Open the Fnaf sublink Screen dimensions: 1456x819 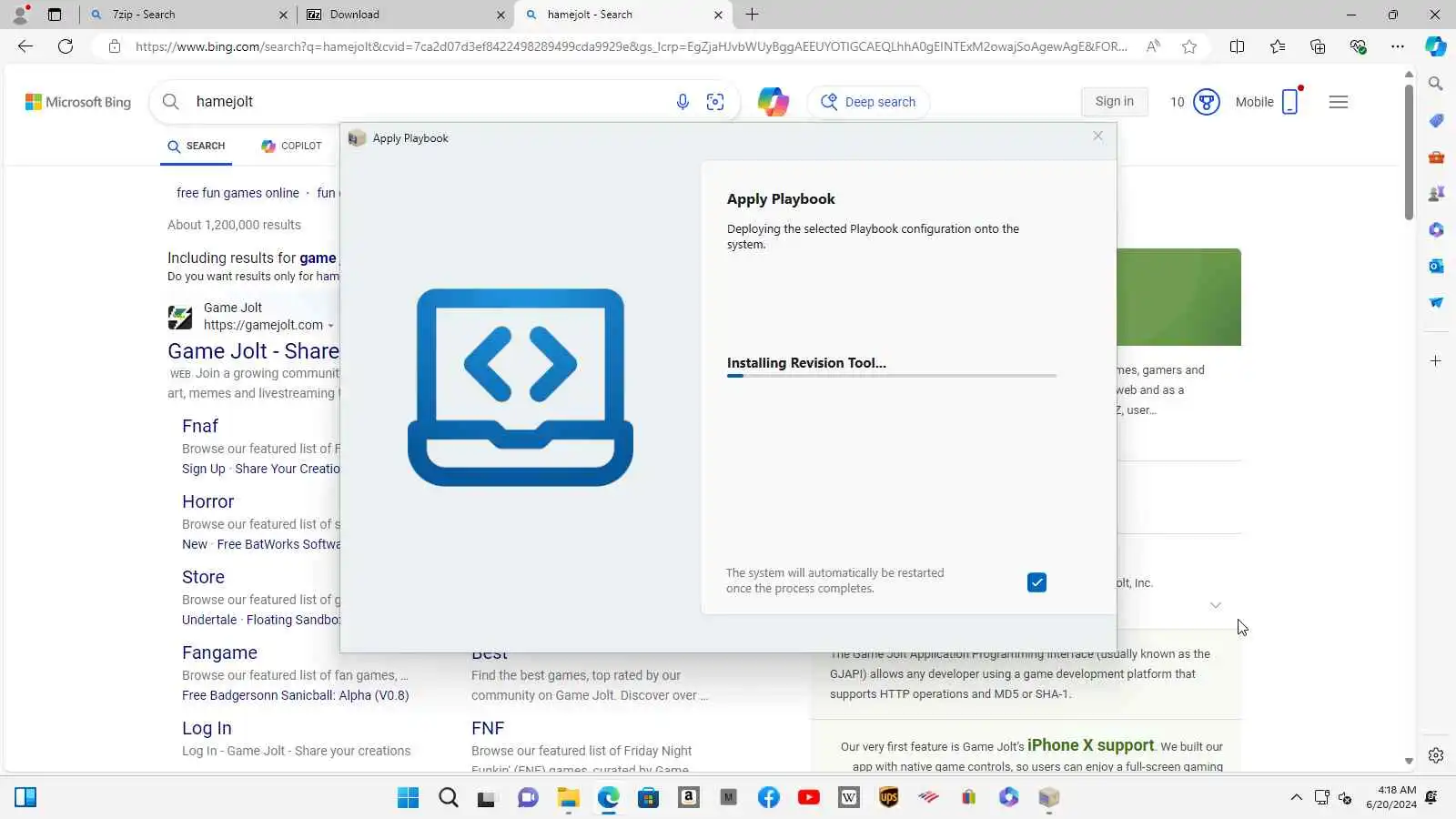pos(200,426)
